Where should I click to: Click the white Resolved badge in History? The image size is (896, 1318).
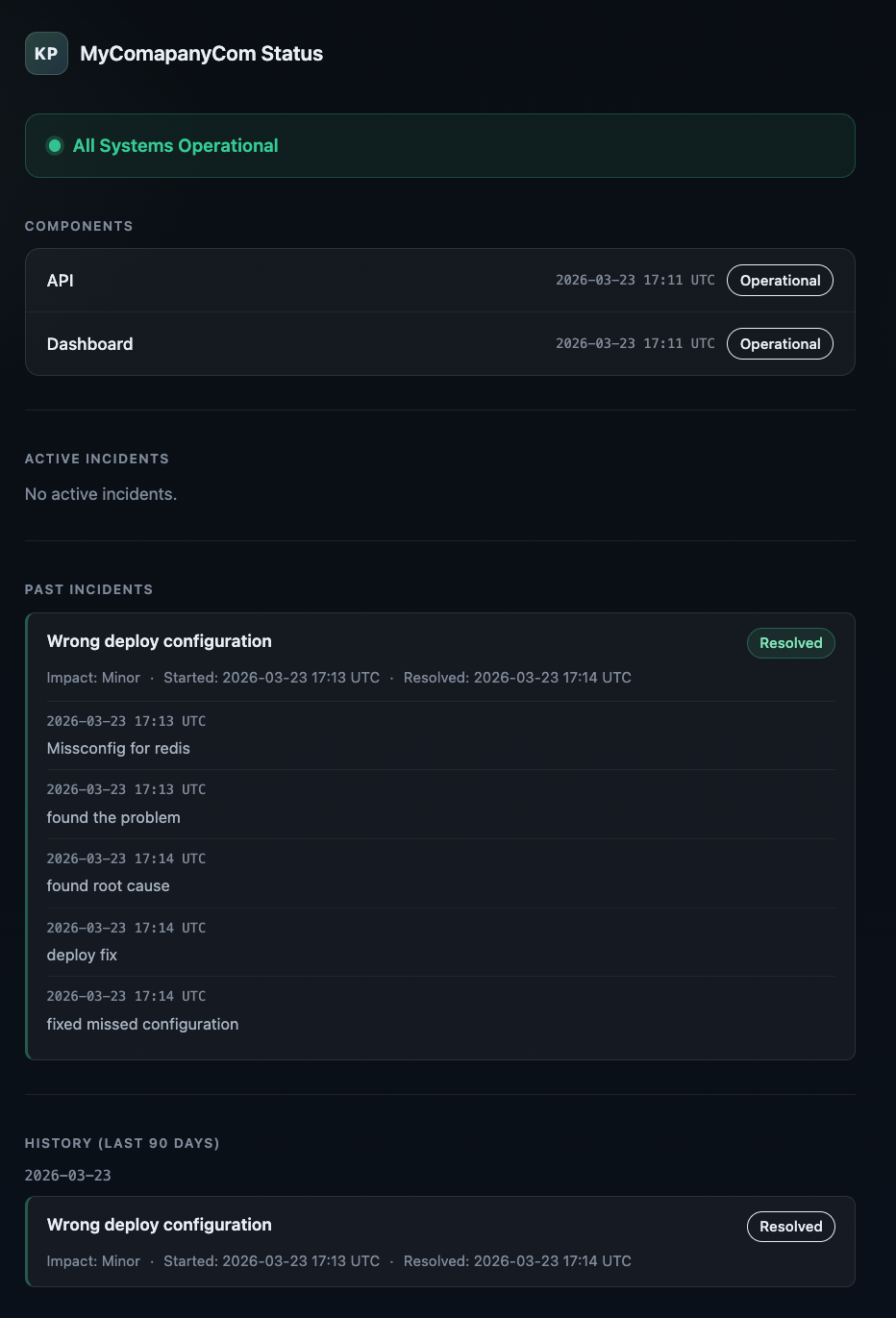pyautogui.click(x=790, y=1227)
